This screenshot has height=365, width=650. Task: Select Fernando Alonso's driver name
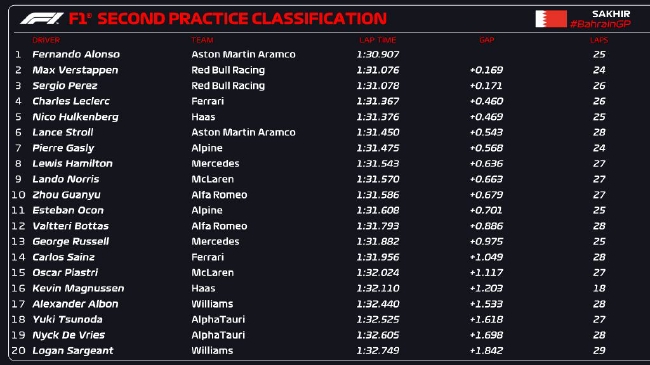tap(76, 54)
